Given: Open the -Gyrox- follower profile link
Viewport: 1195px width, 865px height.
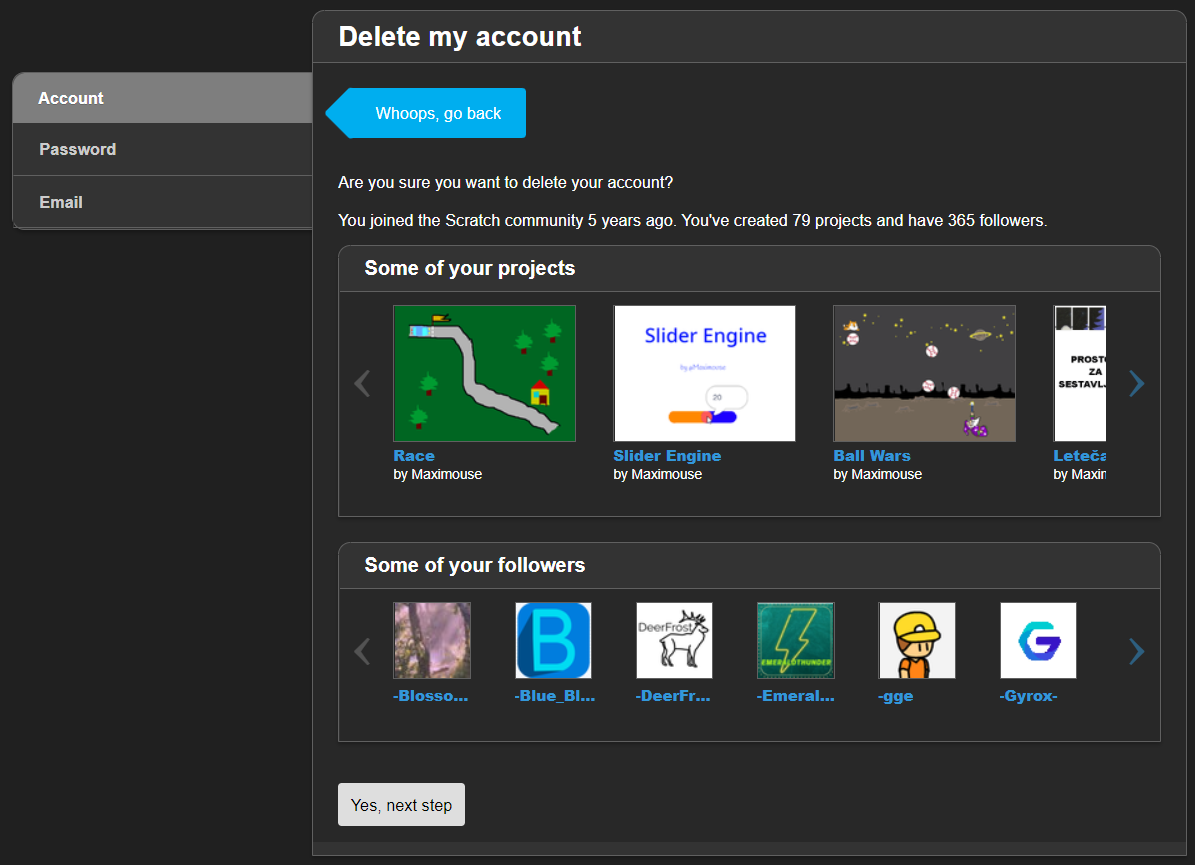Looking at the screenshot, I should click(1028, 696).
